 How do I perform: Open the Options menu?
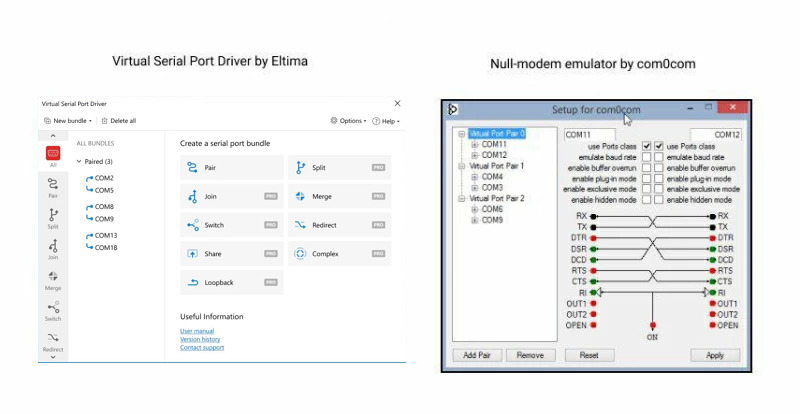point(348,121)
